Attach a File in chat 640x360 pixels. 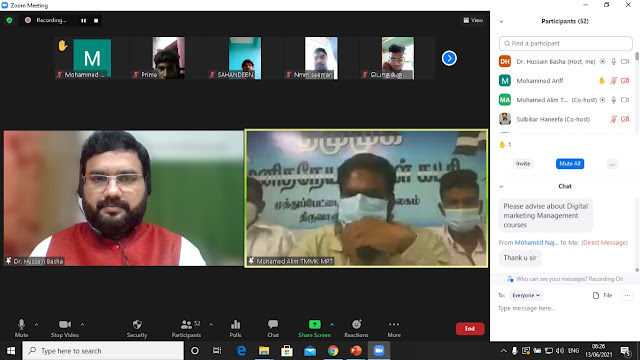coord(602,295)
